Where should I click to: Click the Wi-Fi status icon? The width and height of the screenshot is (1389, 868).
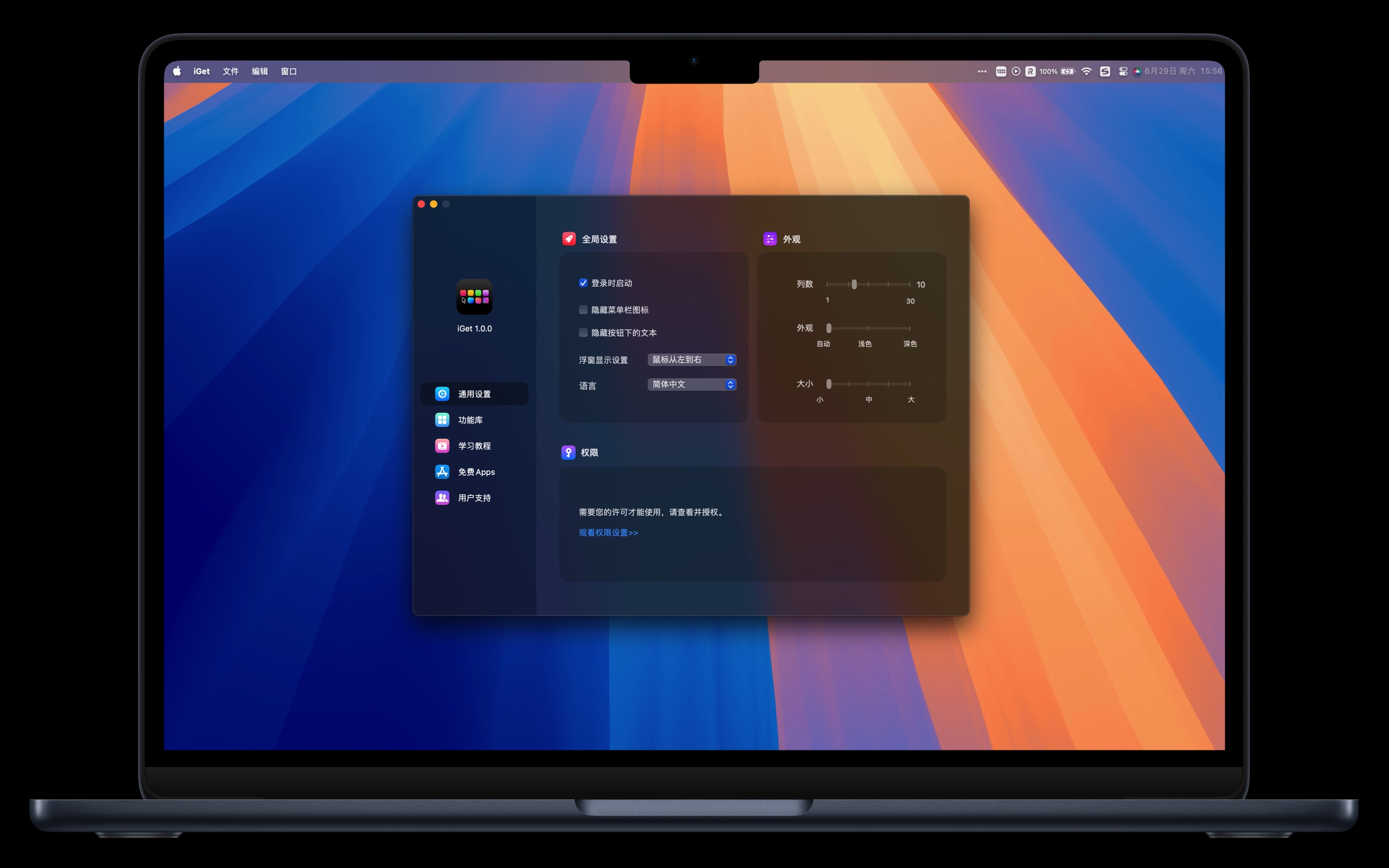[1086, 71]
